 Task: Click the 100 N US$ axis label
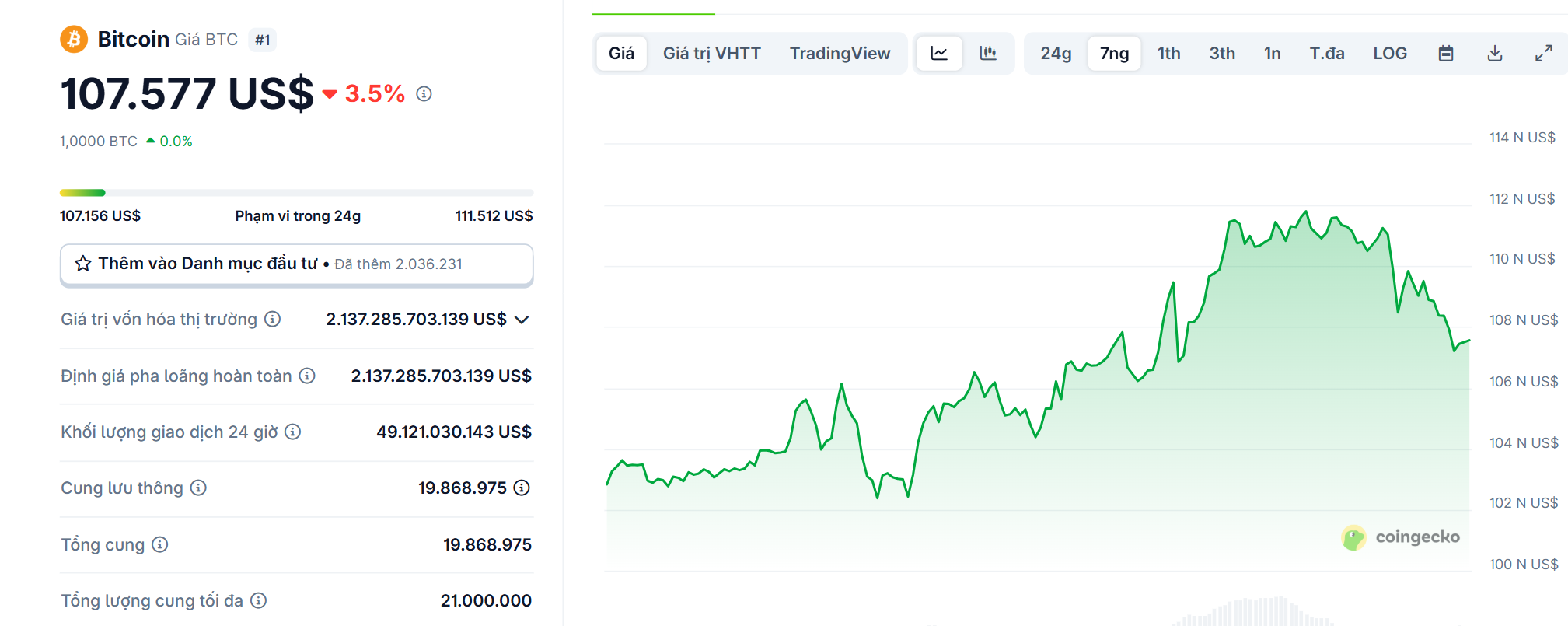(x=1524, y=564)
